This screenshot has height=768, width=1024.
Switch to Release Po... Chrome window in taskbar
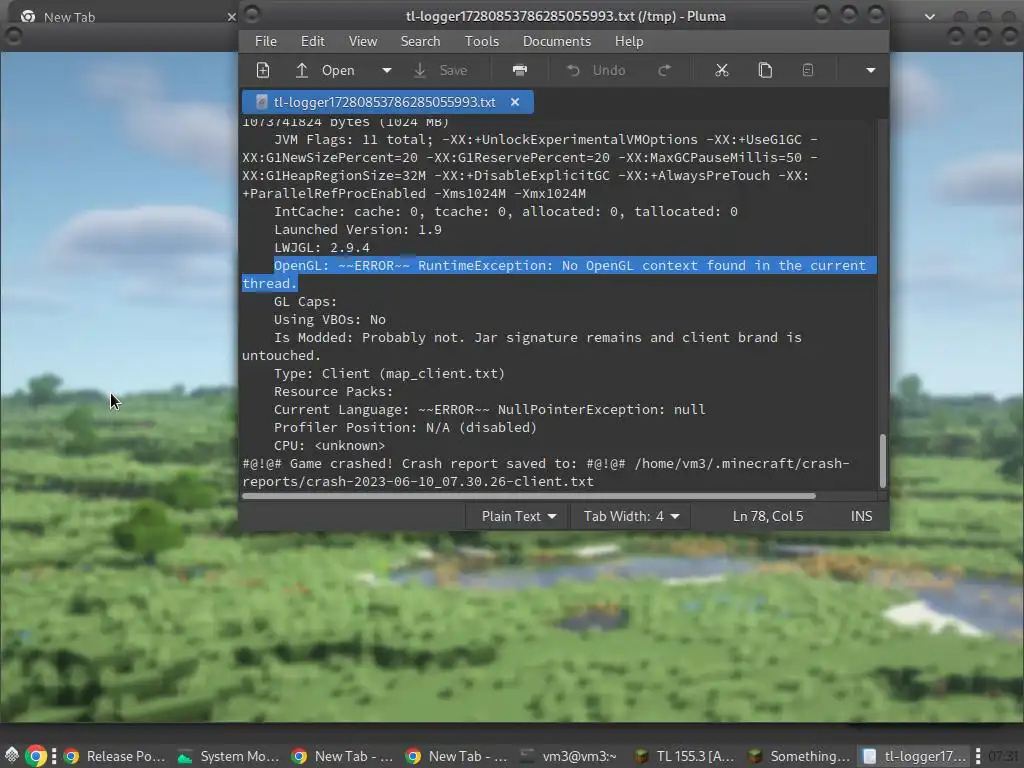(x=114, y=756)
